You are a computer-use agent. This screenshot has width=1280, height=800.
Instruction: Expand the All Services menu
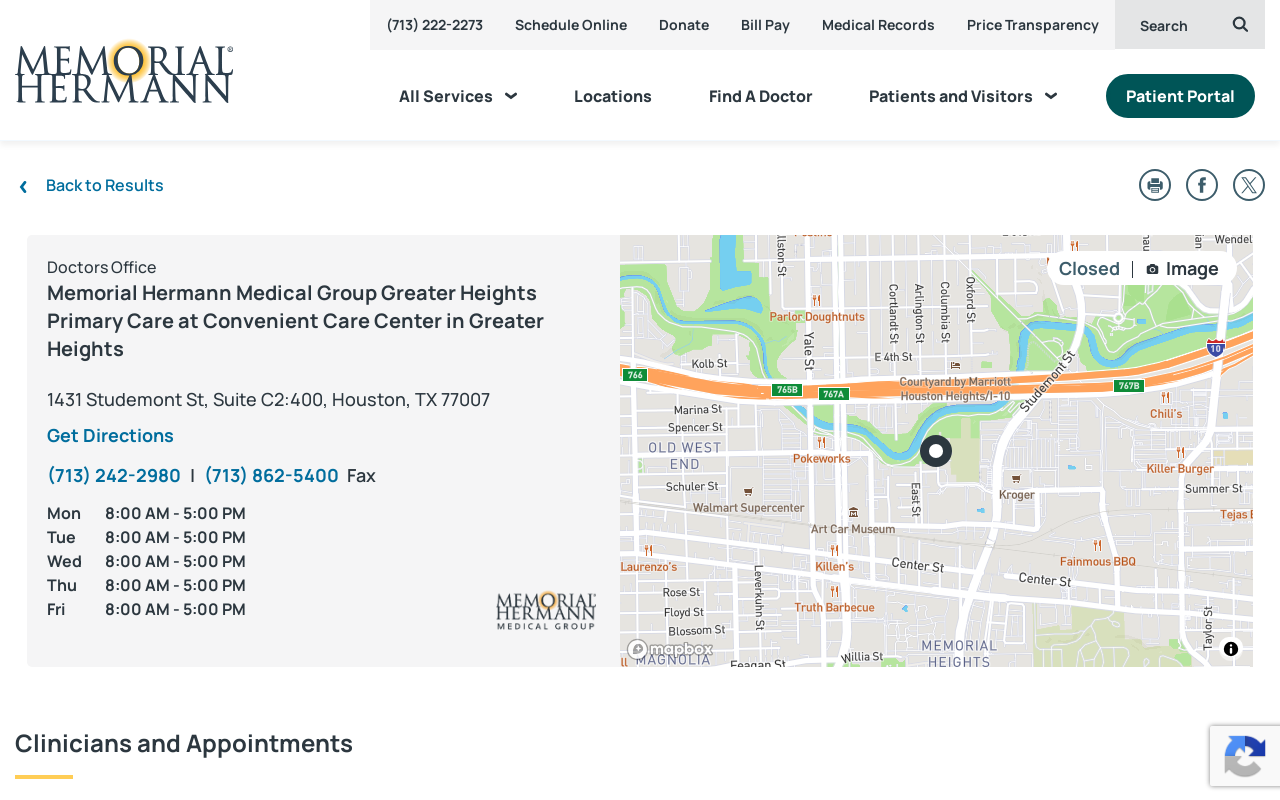458,96
